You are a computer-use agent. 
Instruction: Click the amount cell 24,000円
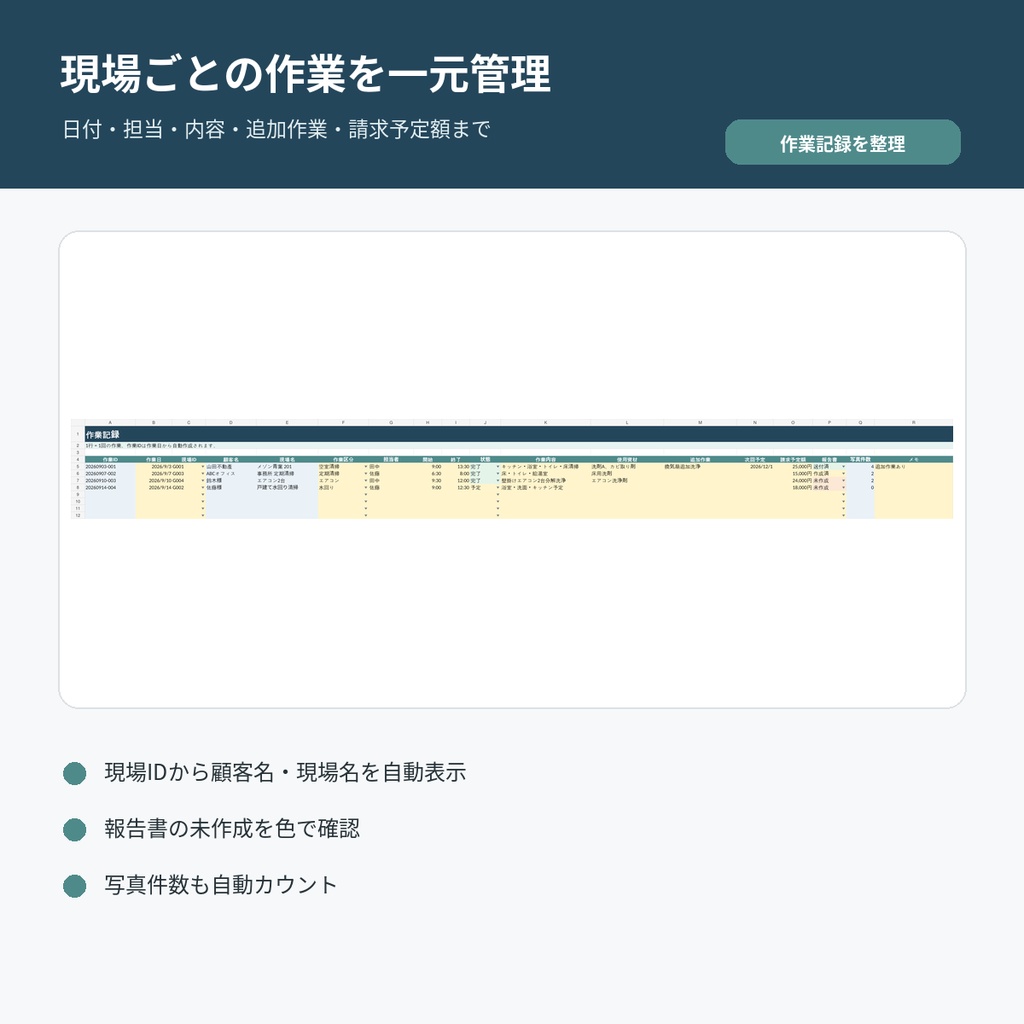pos(793,481)
